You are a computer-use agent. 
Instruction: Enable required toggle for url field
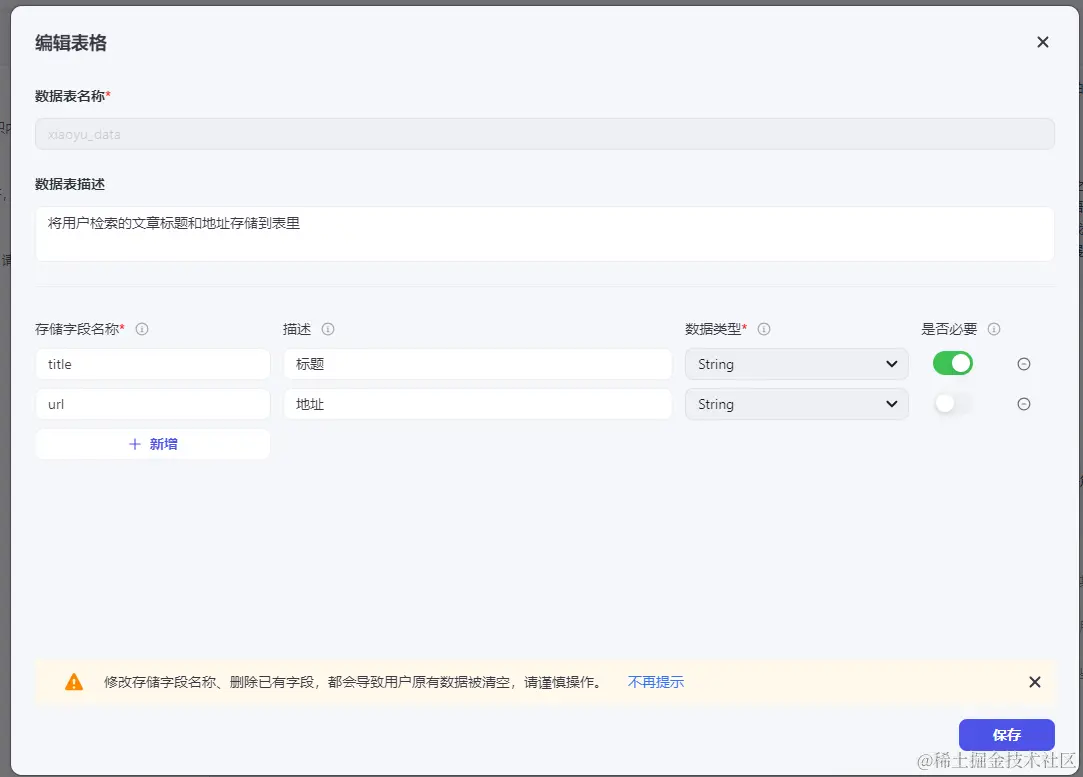tap(952, 403)
